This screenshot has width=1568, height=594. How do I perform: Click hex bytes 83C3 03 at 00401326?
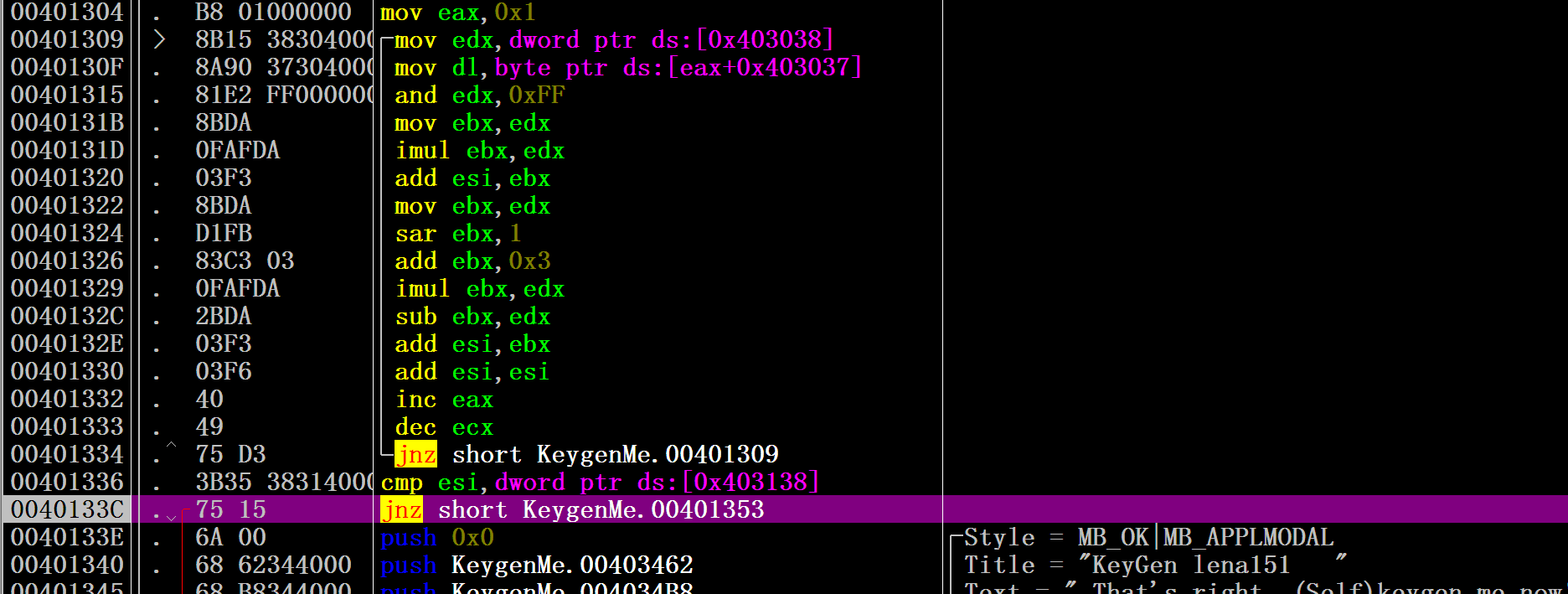click(245, 261)
